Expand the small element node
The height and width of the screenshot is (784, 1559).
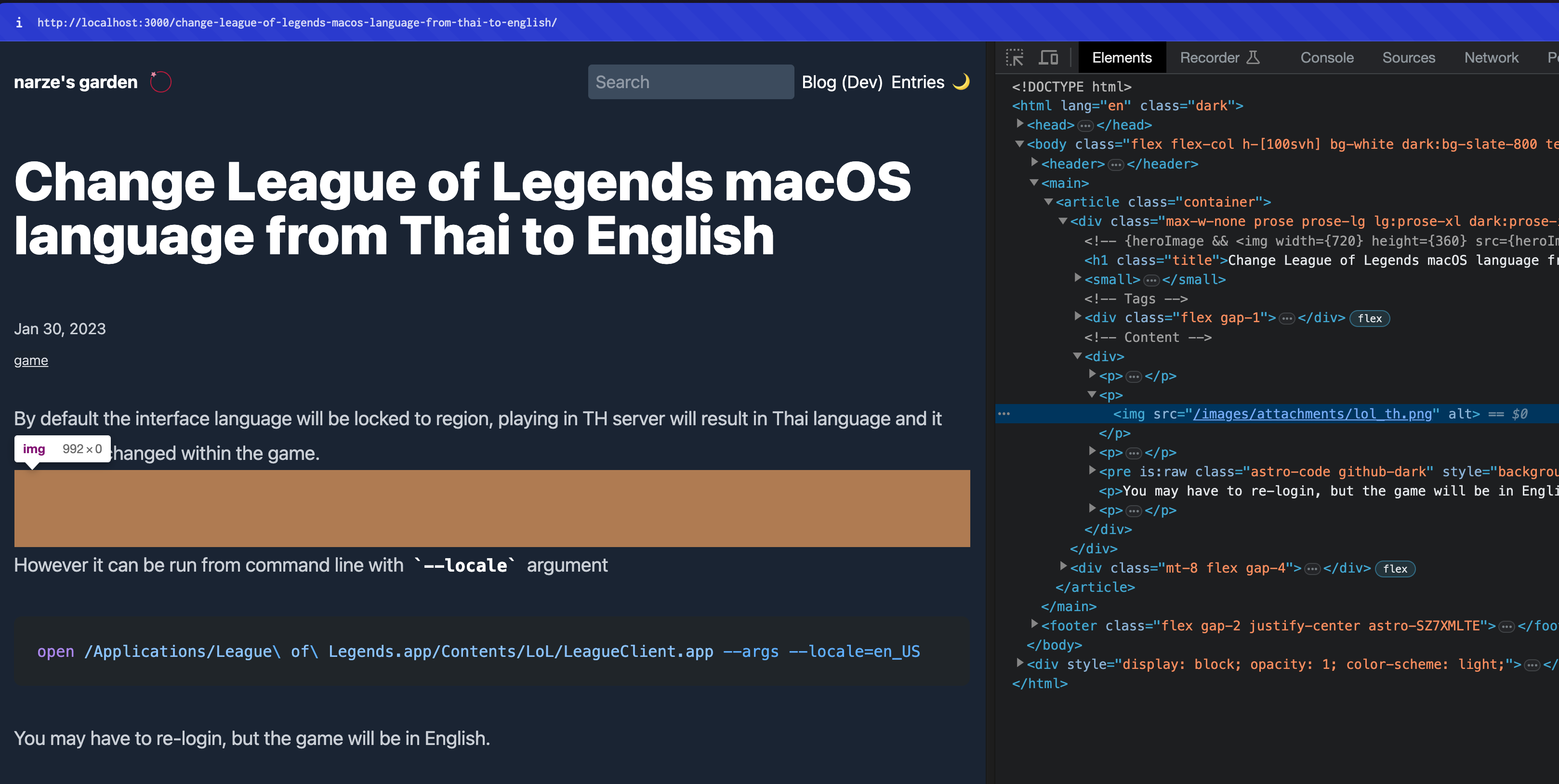click(x=1077, y=278)
